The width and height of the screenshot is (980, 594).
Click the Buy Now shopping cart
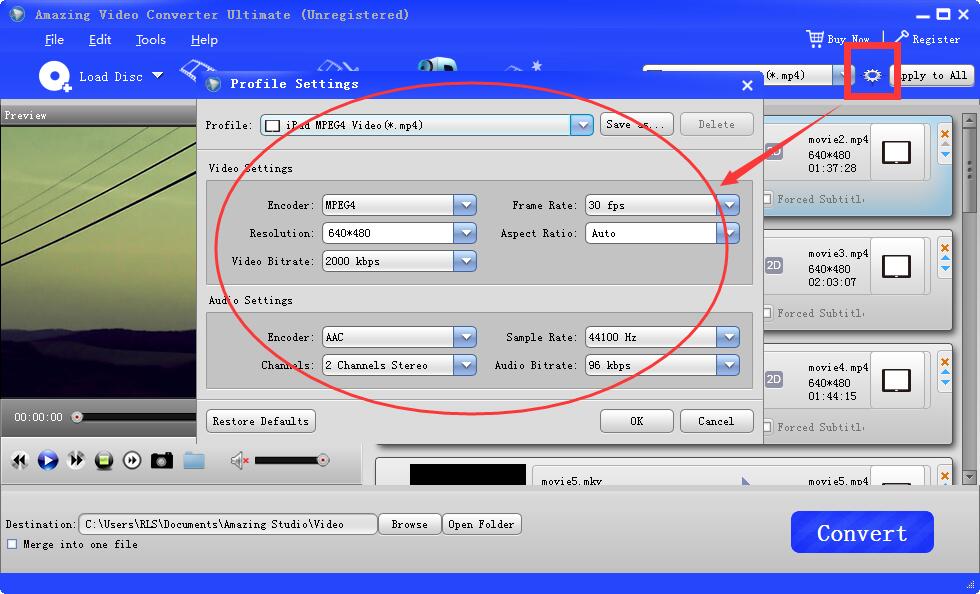coord(814,39)
